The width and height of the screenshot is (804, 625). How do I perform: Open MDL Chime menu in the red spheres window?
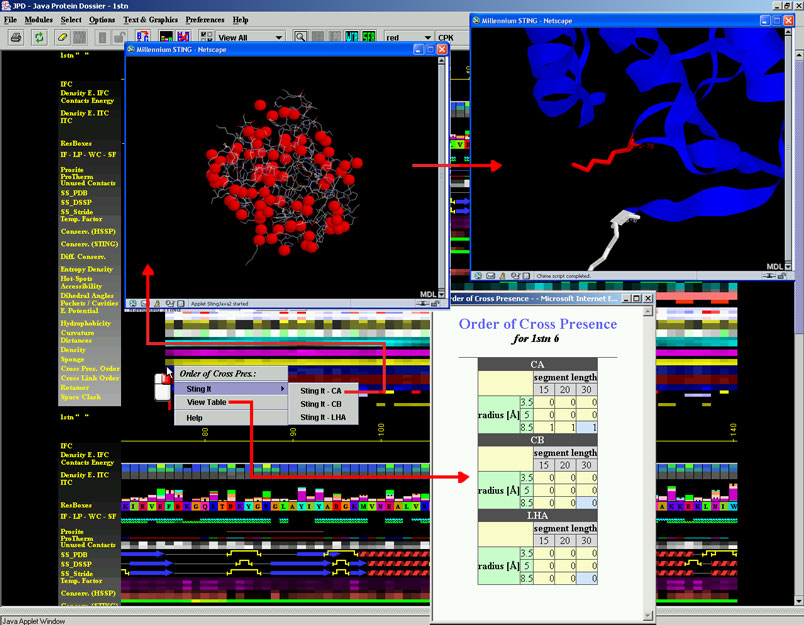[428, 294]
